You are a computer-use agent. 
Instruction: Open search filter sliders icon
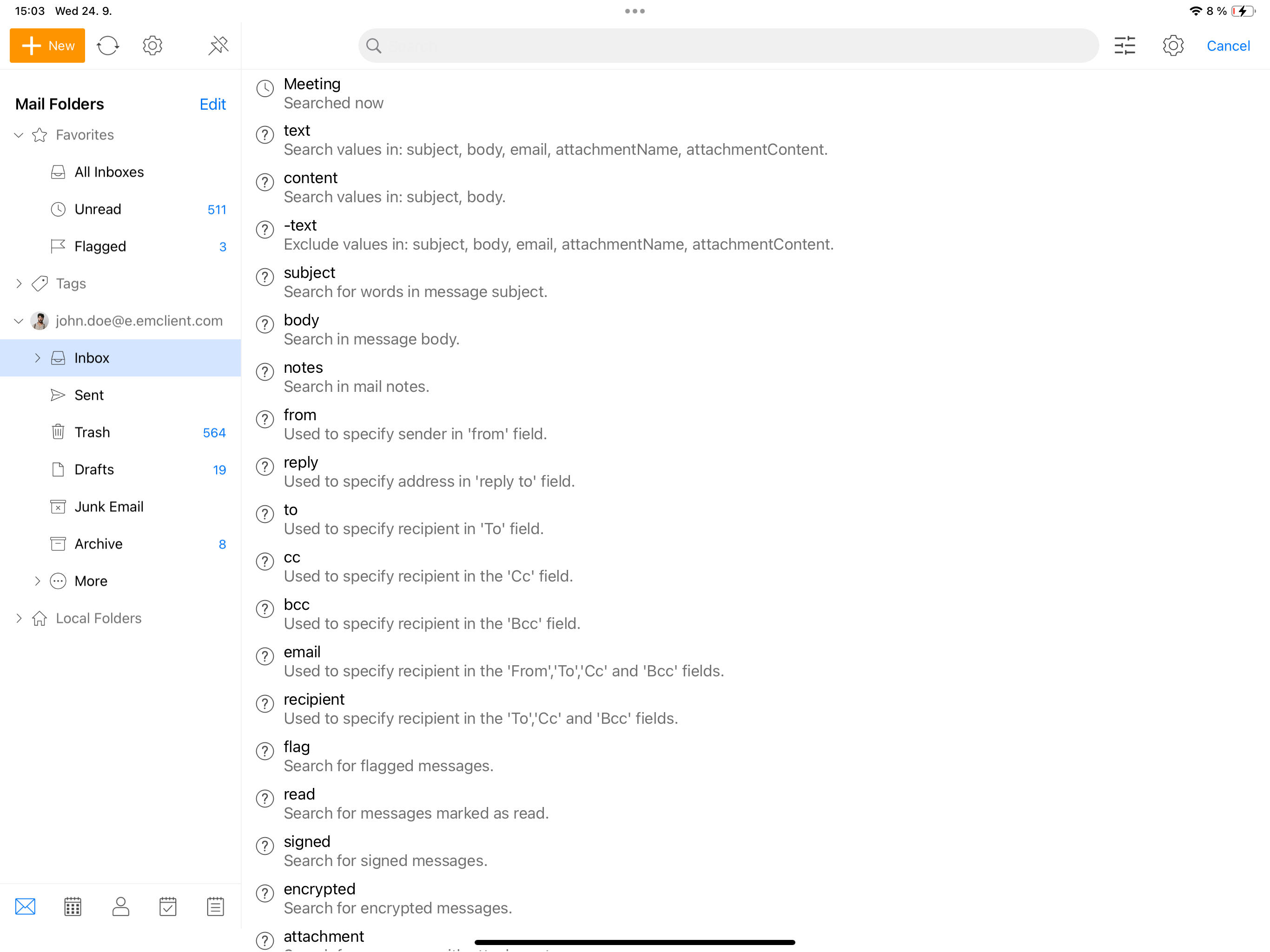point(1125,46)
